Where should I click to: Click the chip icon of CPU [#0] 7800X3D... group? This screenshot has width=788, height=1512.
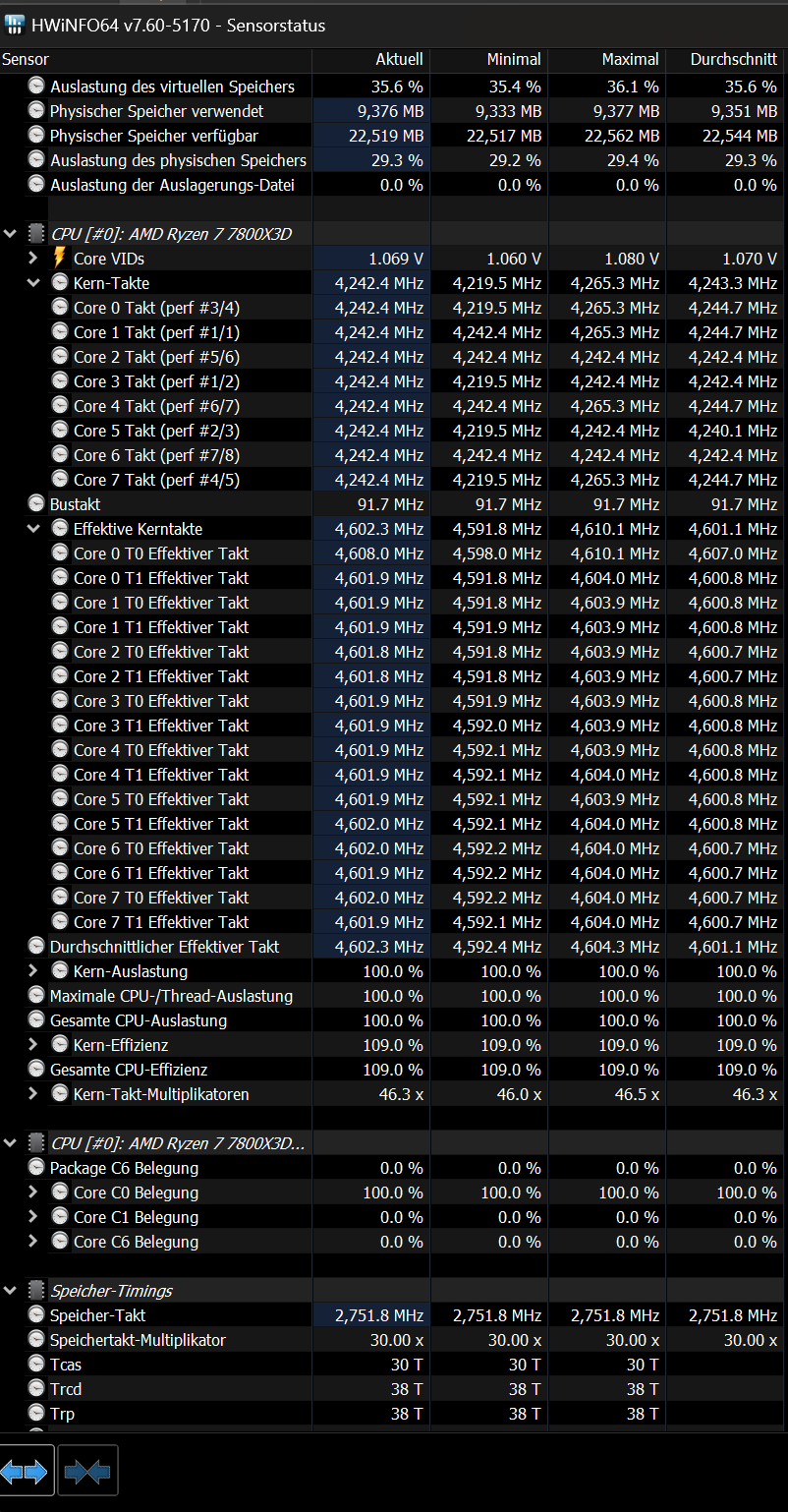(x=36, y=1143)
